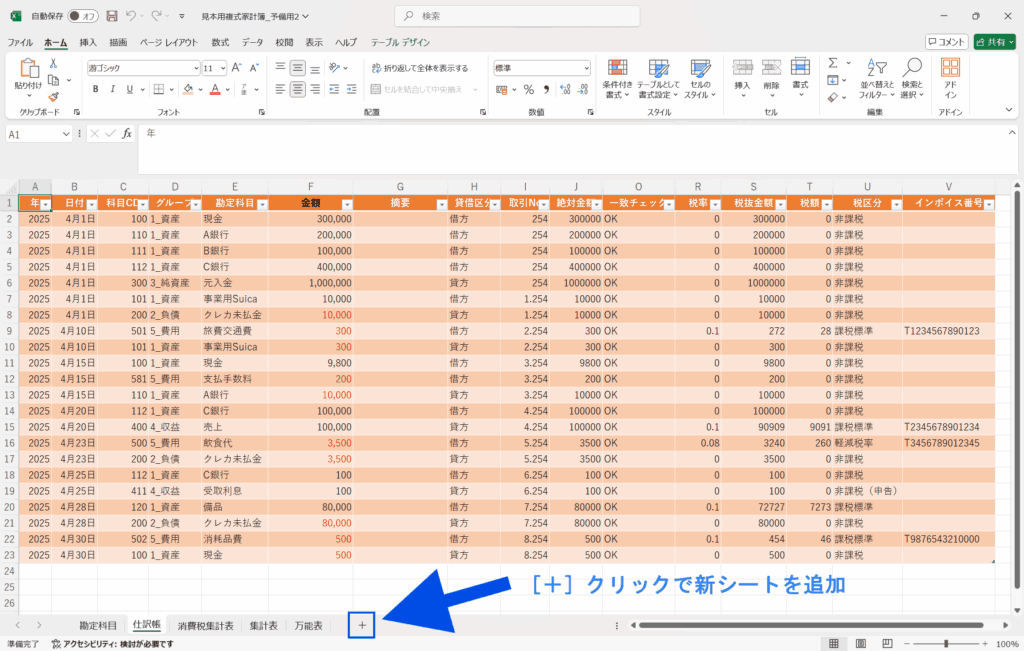The width and height of the screenshot is (1024, 651).
Task: Click the Add-ins icon
Action: pyautogui.click(x=950, y=68)
